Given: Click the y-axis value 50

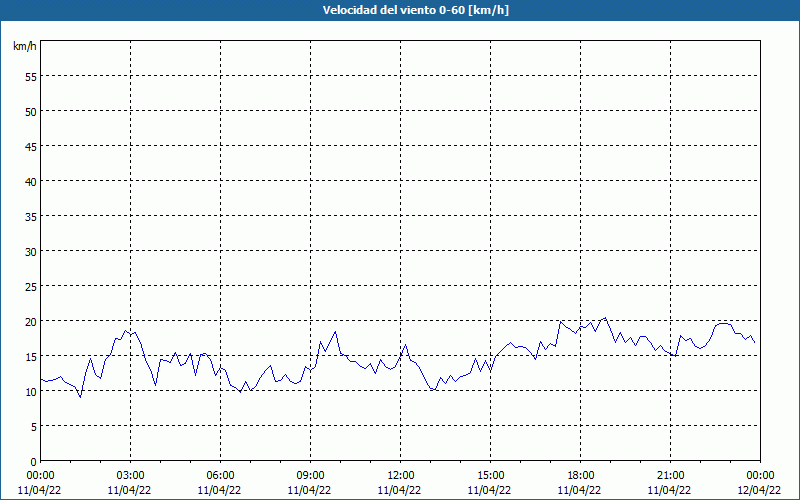Looking at the screenshot, I should pyautogui.click(x=31, y=112).
